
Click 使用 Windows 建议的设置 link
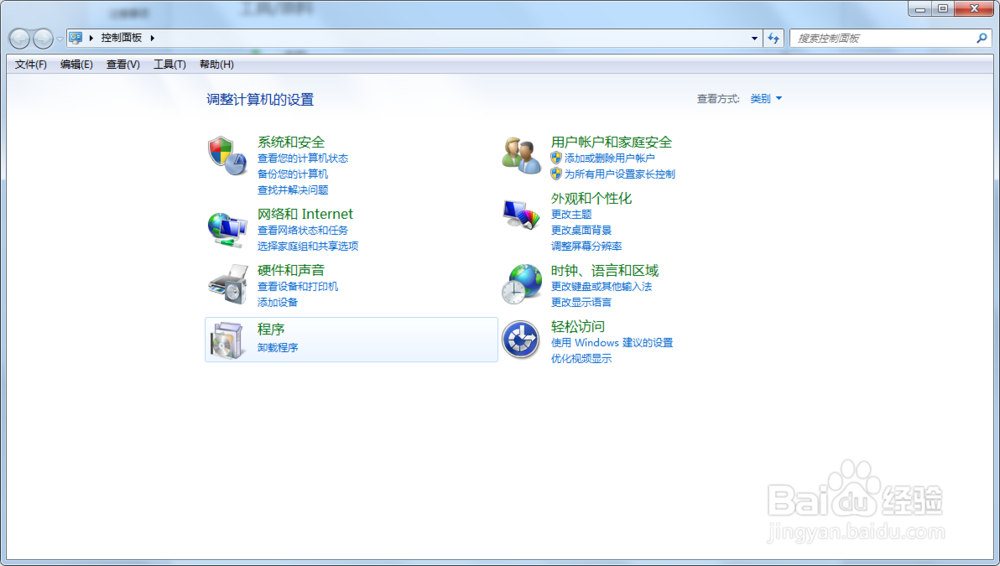tap(612, 343)
